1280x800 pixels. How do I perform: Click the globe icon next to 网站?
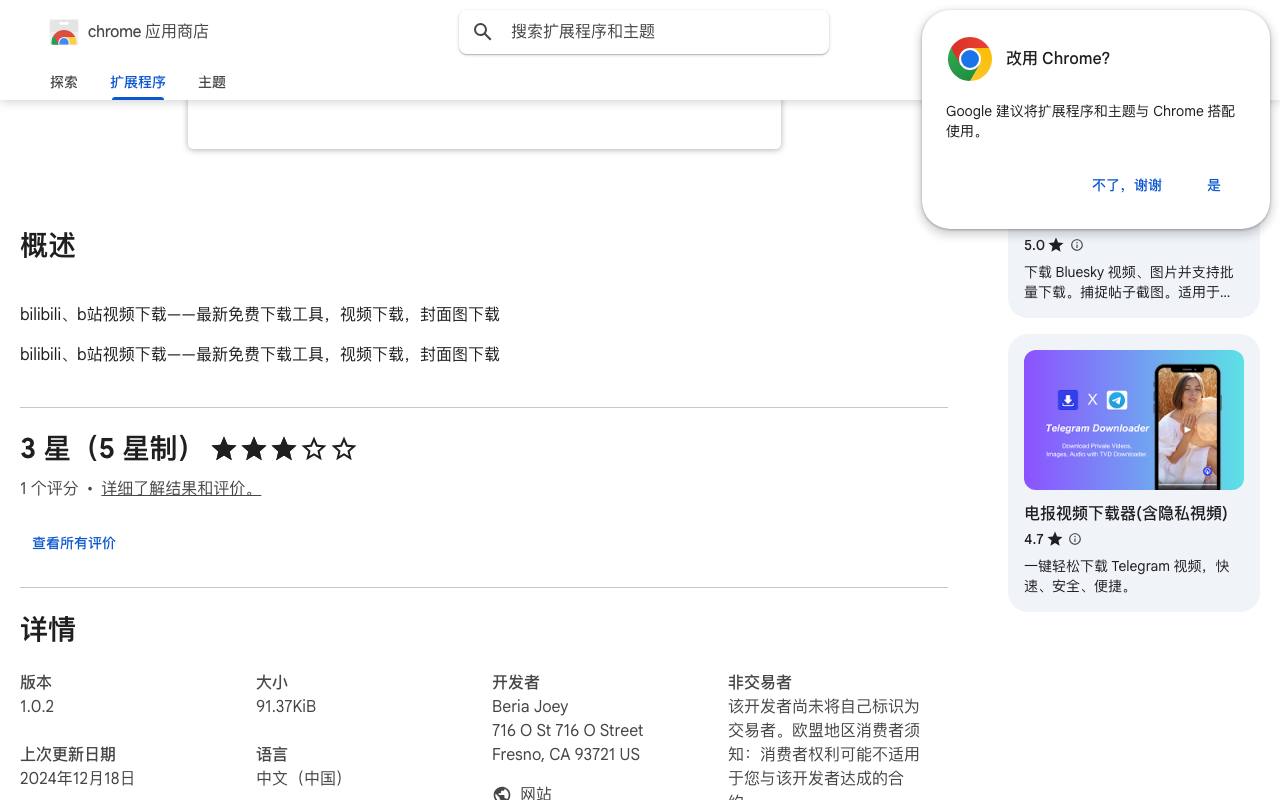(502, 793)
